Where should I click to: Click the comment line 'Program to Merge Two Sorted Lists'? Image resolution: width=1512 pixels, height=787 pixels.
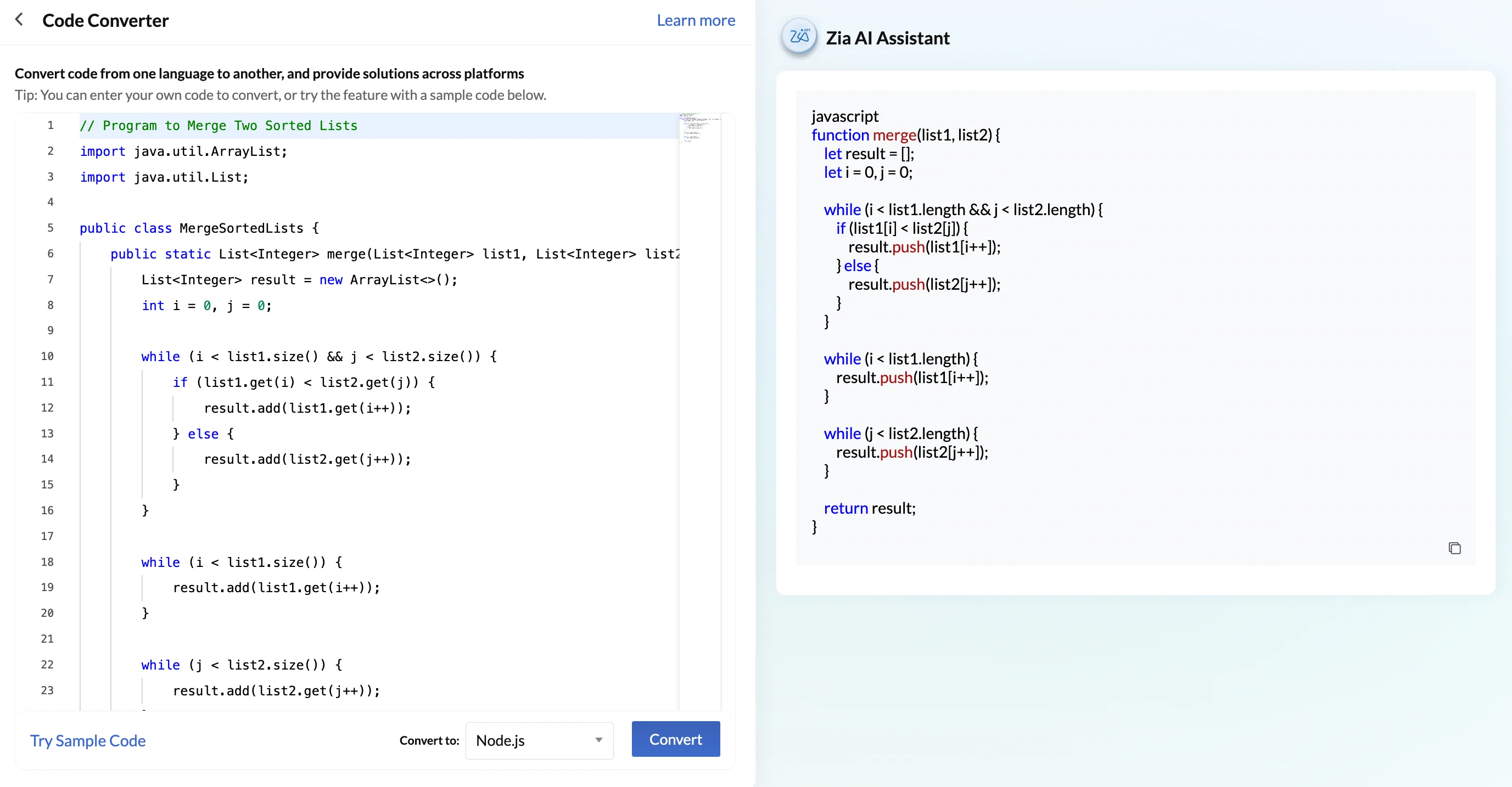coord(219,126)
